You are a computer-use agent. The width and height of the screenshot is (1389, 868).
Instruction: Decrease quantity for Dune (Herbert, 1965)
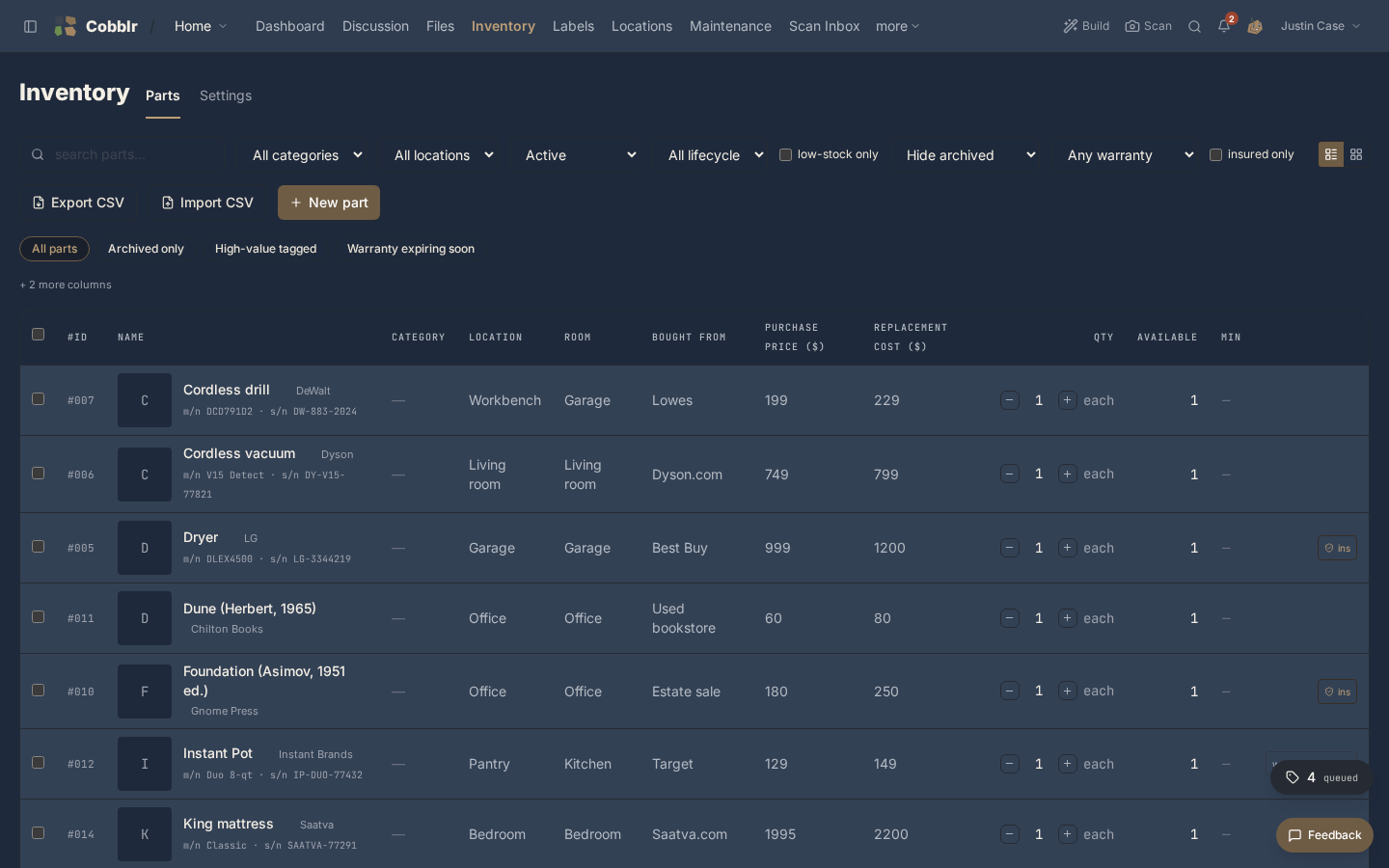click(x=1010, y=618)
